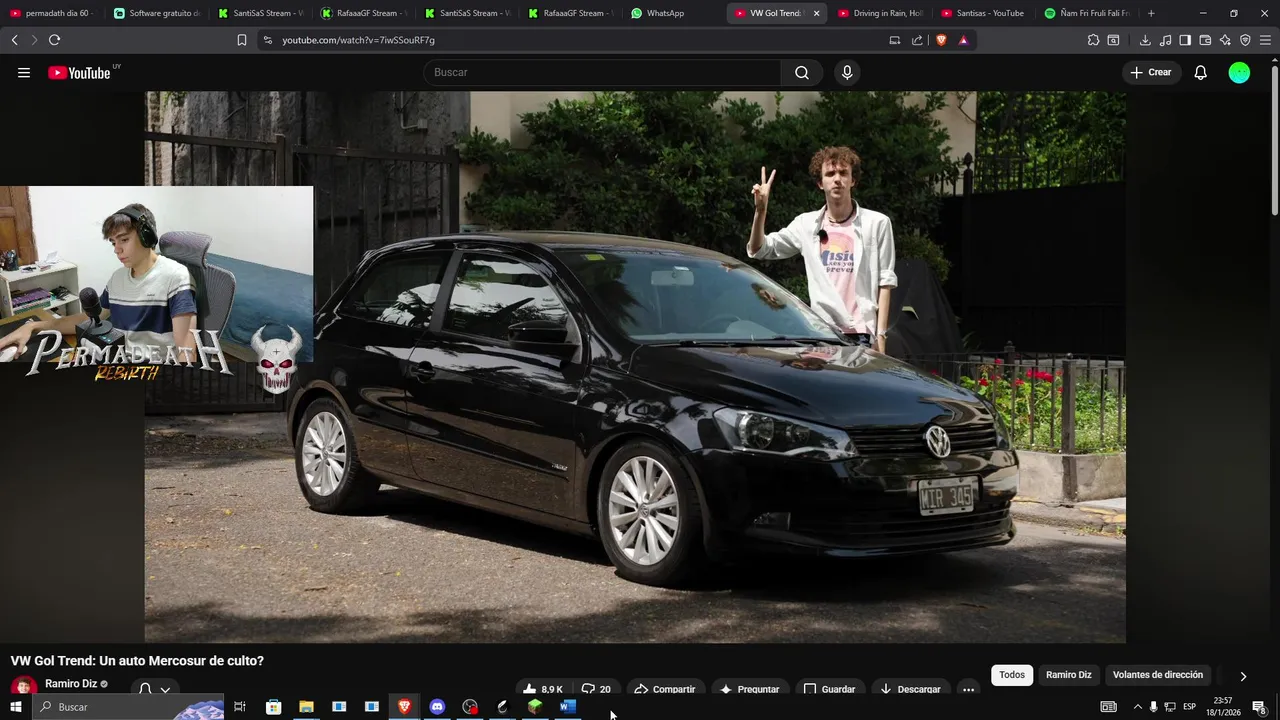This screenshot has width=1280, height=720.
Task: Open the Ramiro Diz channel name link
Action: [x=71, y=684]
